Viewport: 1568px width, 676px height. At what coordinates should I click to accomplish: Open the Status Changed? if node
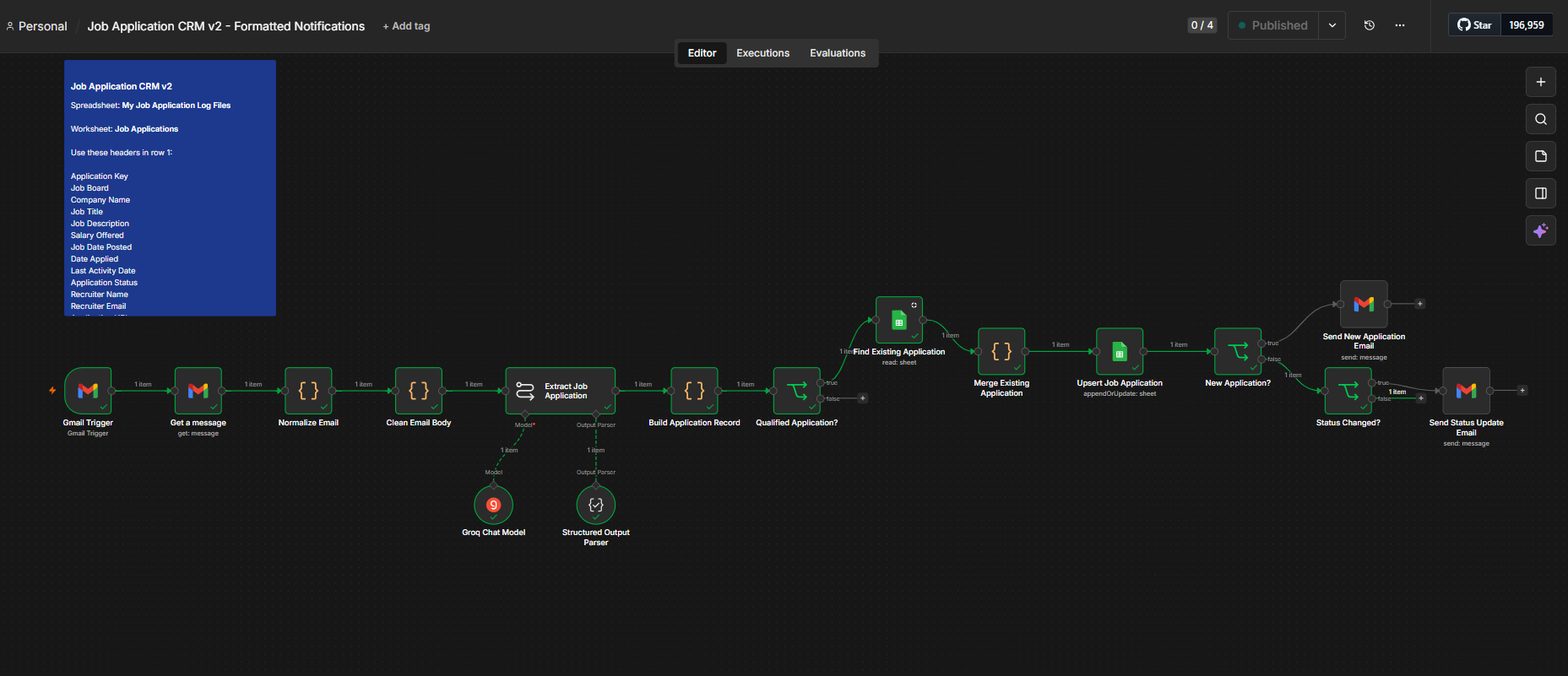pyautogui.click(x=1348, y=391)
